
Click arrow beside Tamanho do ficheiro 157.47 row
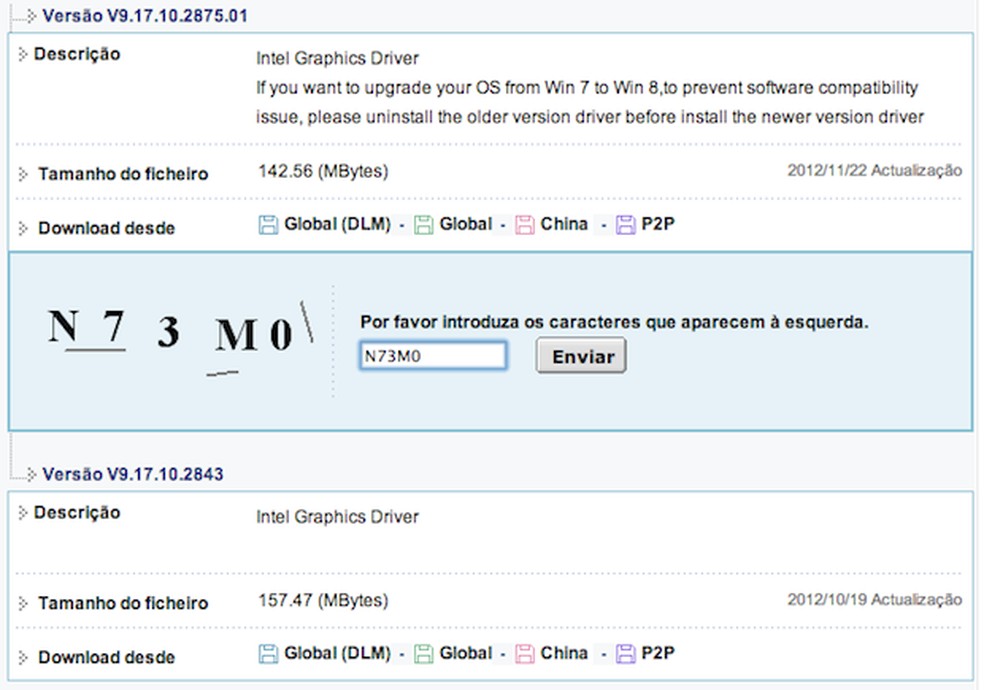[x=23, y=603]
